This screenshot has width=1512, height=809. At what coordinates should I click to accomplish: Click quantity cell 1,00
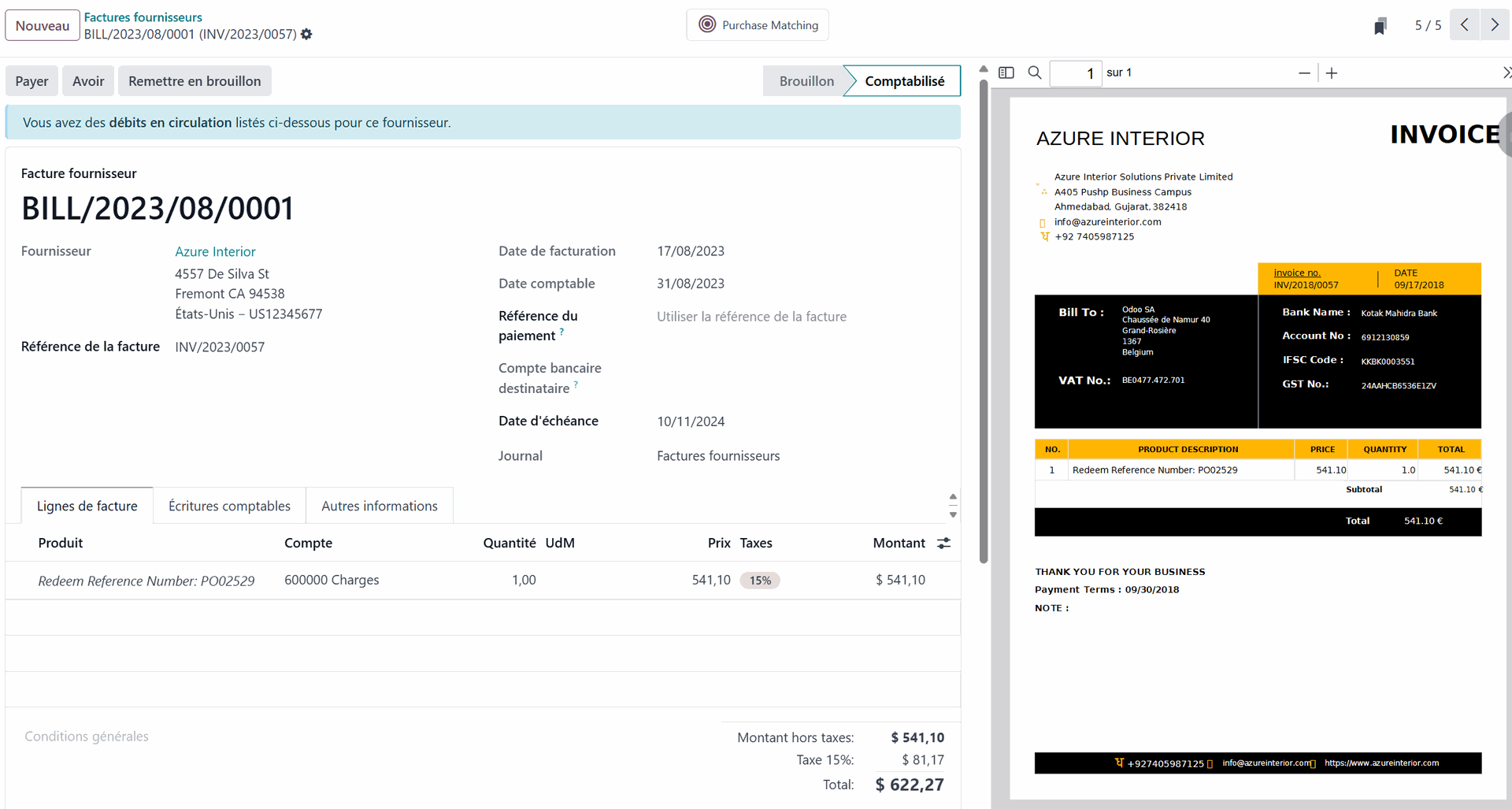click(x=524, y=580)
